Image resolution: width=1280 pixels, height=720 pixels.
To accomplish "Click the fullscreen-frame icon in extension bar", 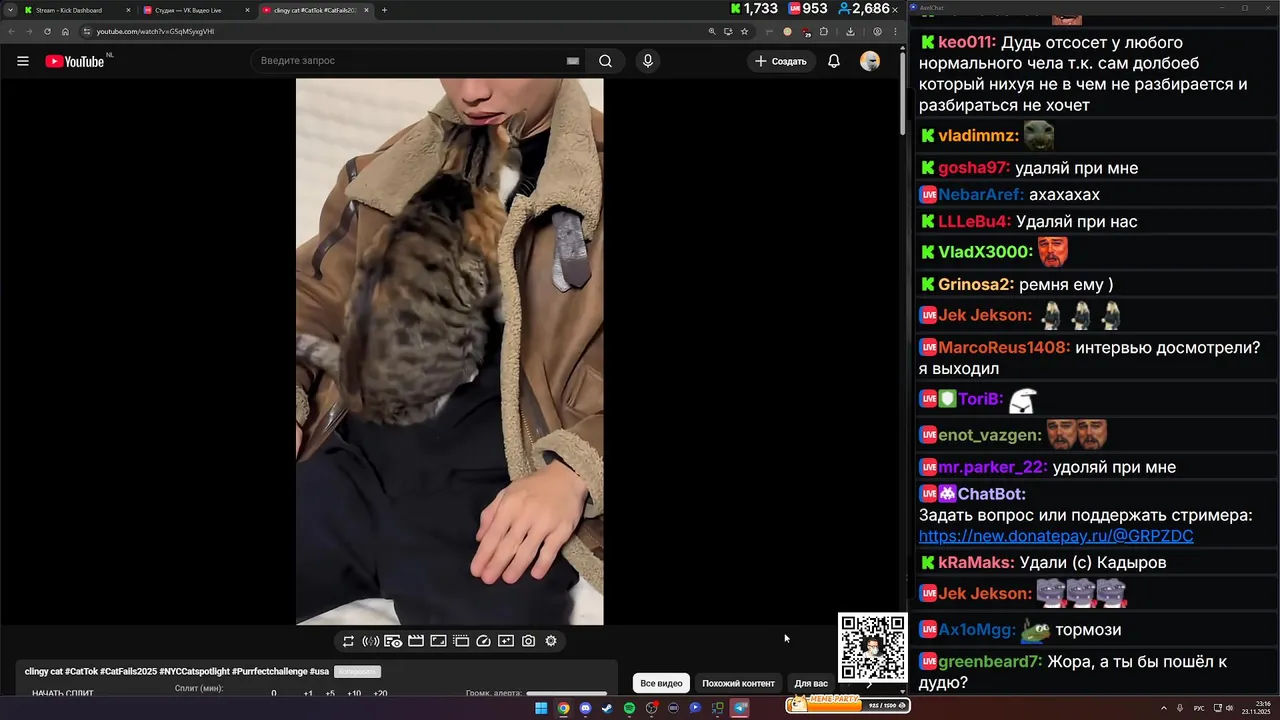I will pos(438,641).
